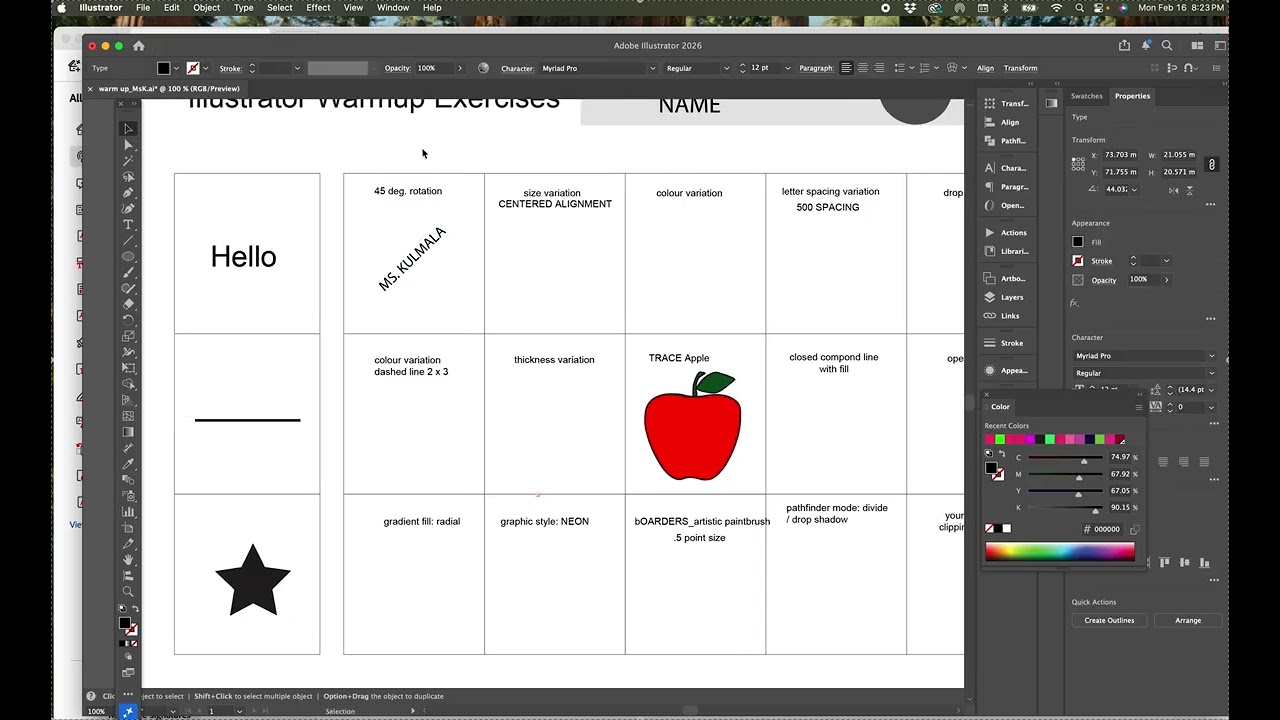Select the Selection tool in the toolbar
The image size is (1280, 720).
(x=128, y=129)
